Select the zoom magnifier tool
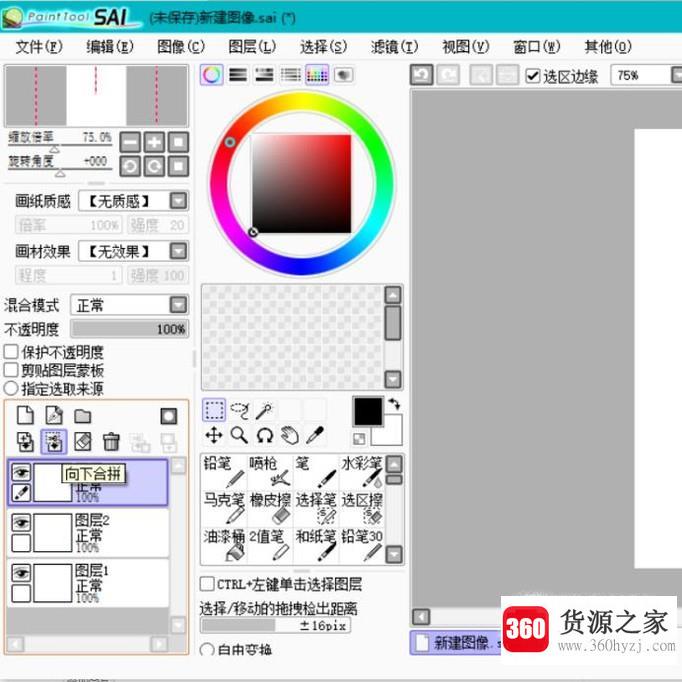Viewport: 682px width, 682px height. [x=240, y=435]
